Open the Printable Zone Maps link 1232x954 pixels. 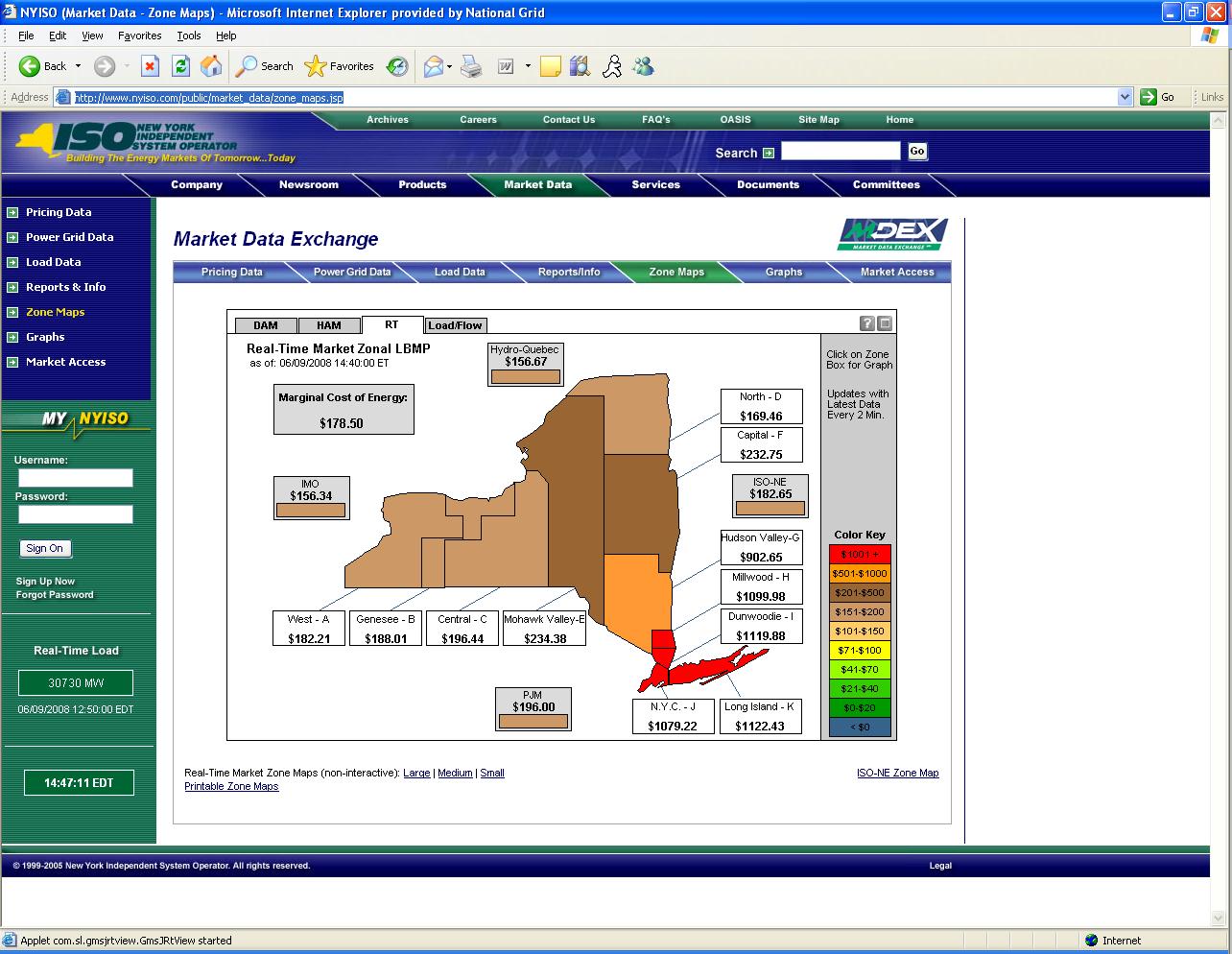click(231, 786)
